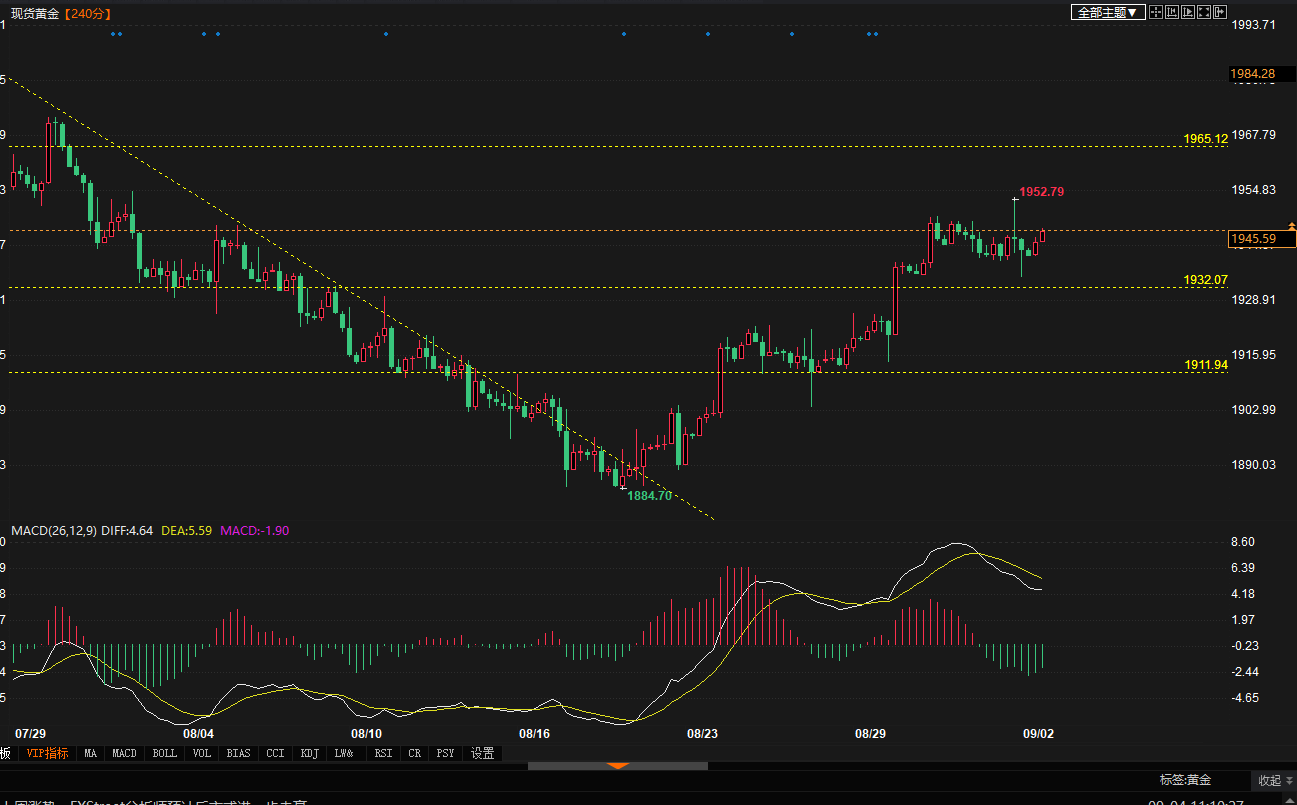Select the KDJ indicator tab

309,753
